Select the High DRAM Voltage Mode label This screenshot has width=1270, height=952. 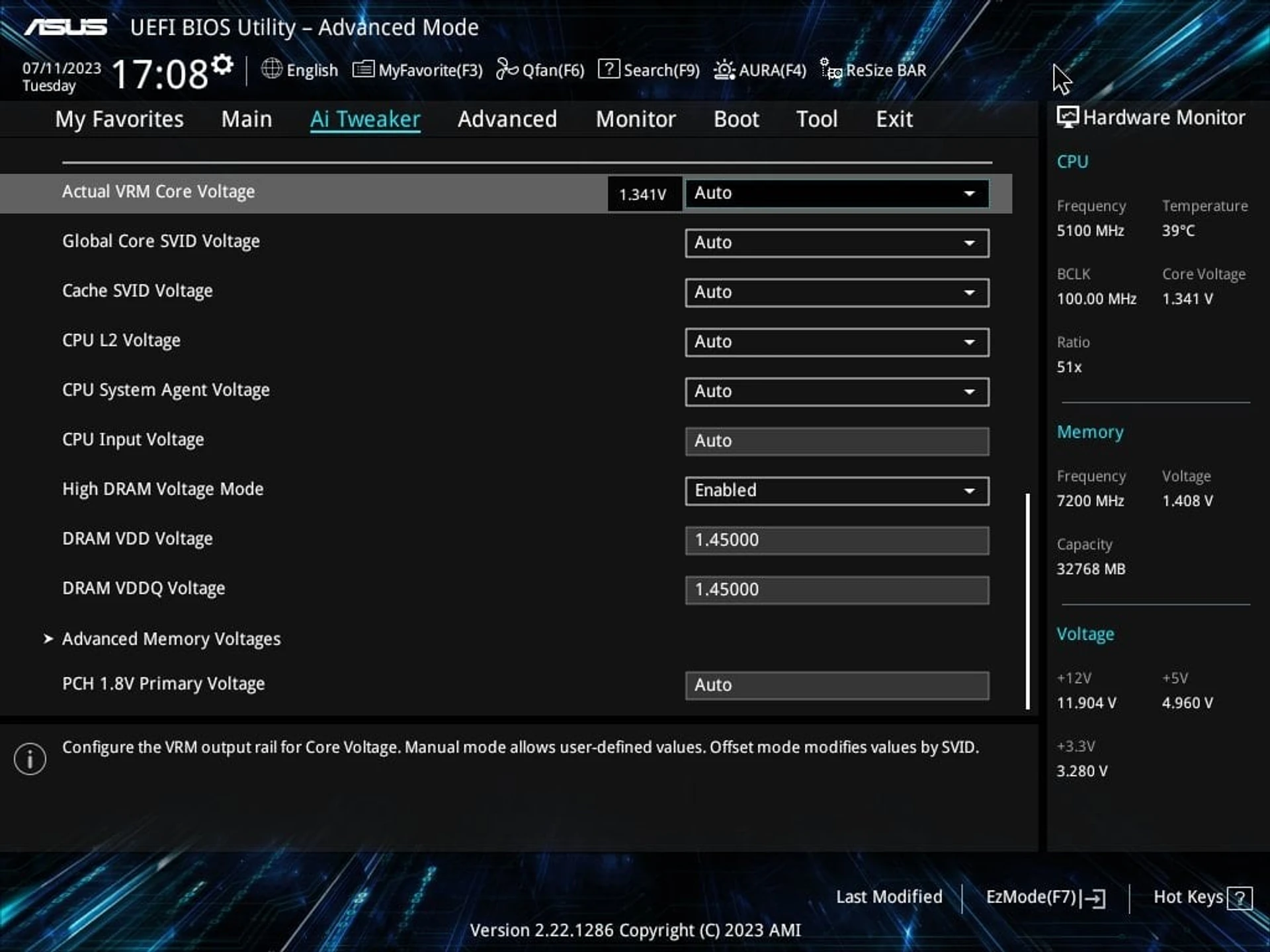pyautogui.click(x=163, y=489)
